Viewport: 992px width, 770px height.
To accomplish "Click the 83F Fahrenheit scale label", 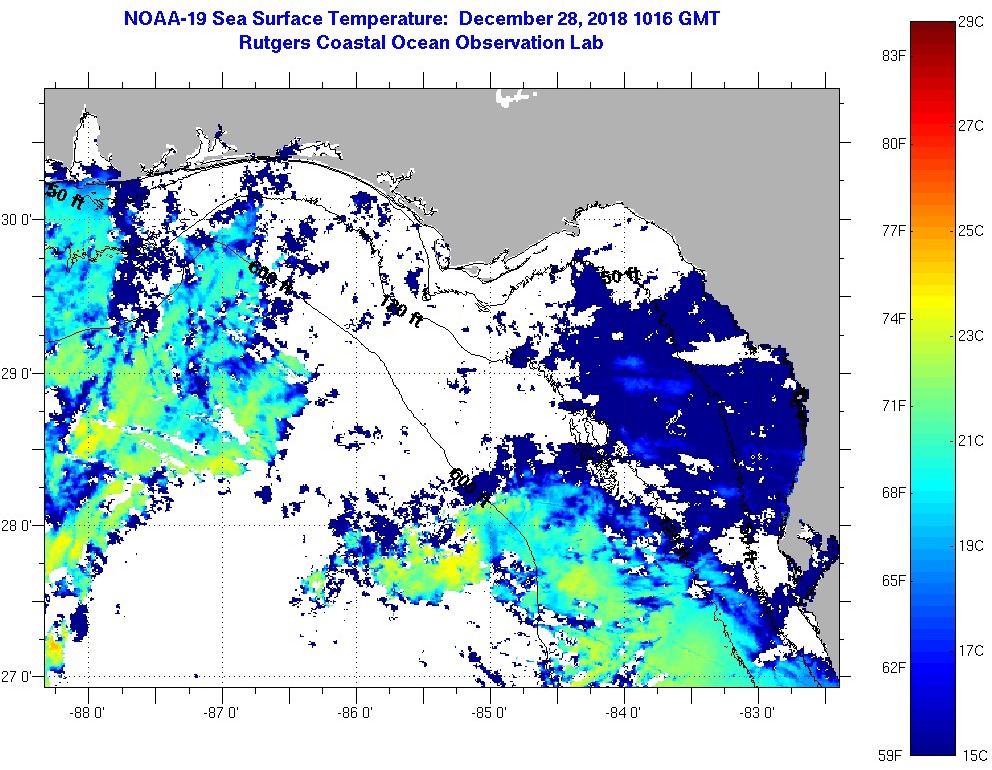I will [893, 56].
